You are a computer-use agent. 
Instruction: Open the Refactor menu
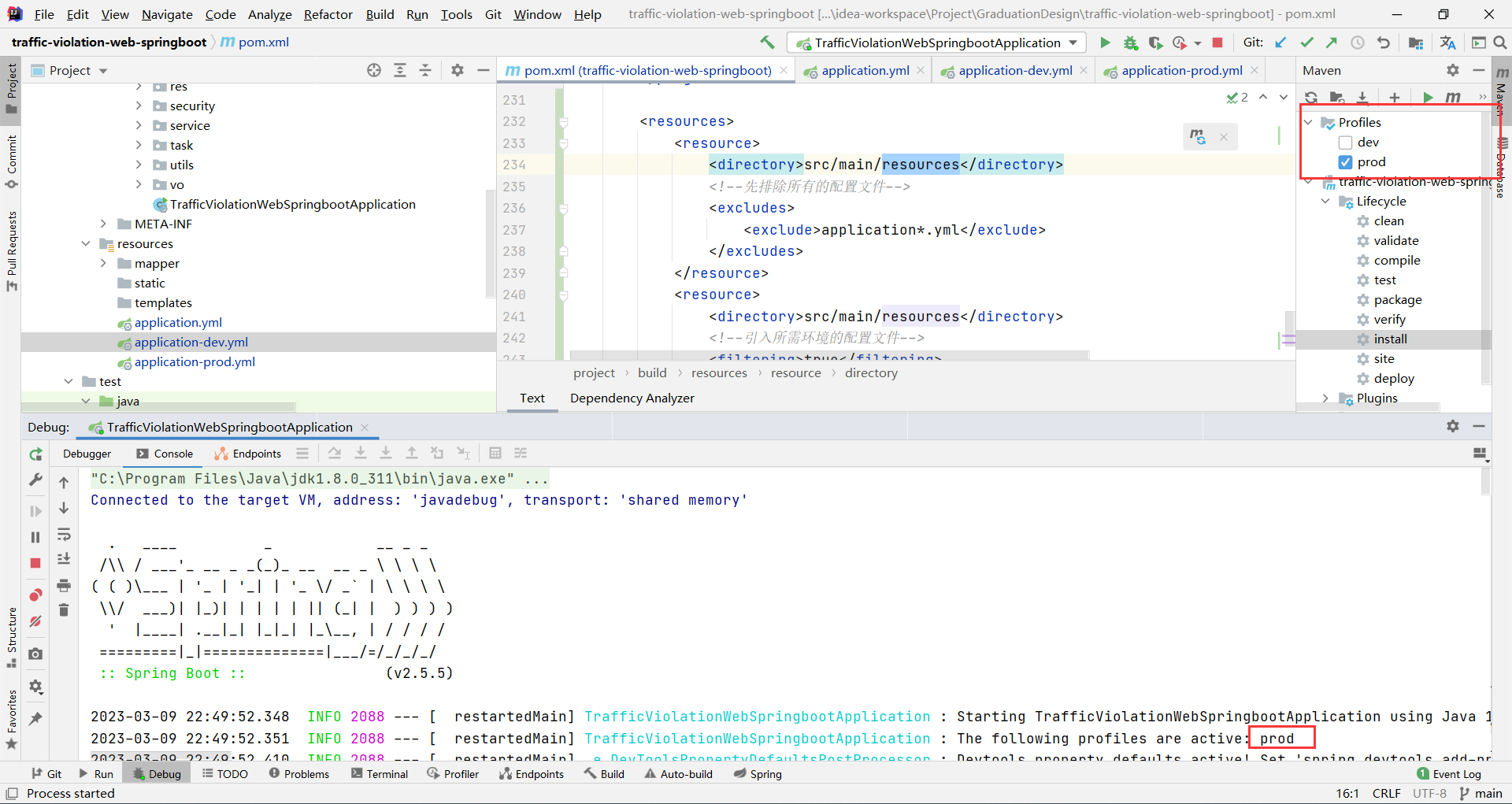point(328,14)
